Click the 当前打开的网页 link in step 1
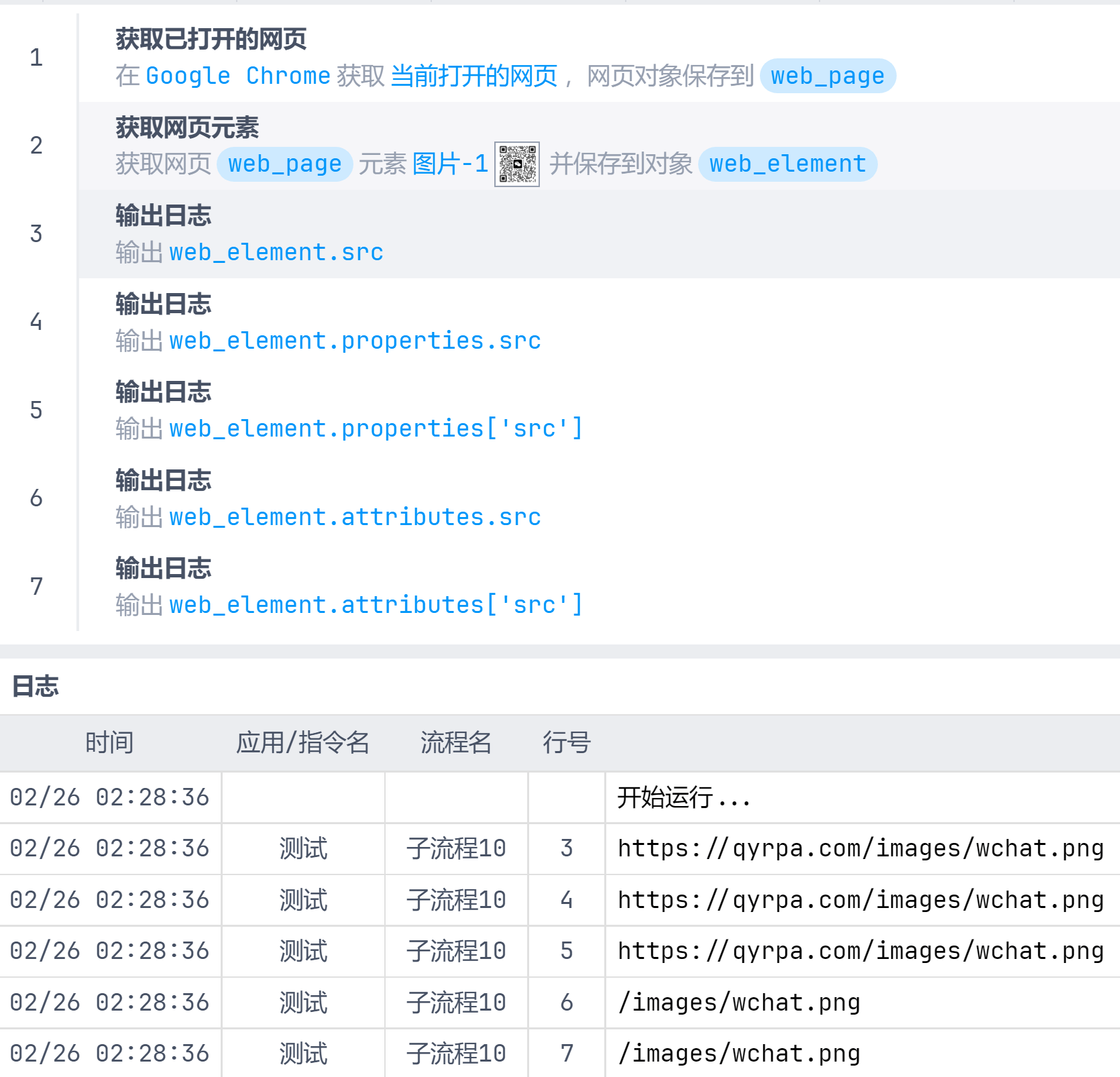The image size is (1120, 1077). 473,76
